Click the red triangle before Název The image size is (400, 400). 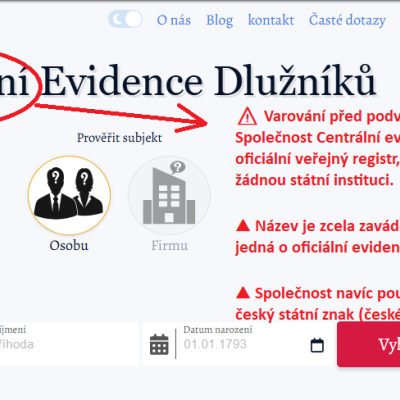coord(243,226)
